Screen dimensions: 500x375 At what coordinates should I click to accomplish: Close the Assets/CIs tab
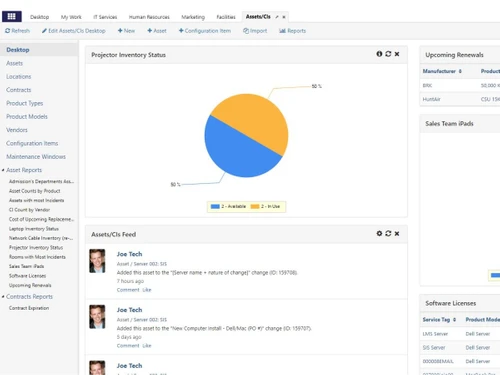coord(284,17)
